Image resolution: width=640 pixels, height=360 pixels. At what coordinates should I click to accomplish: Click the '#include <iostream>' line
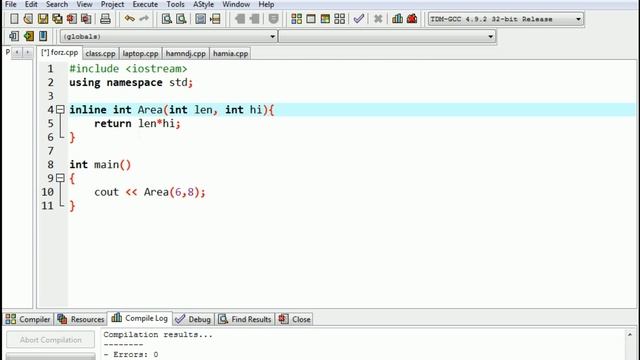(128, 69)
